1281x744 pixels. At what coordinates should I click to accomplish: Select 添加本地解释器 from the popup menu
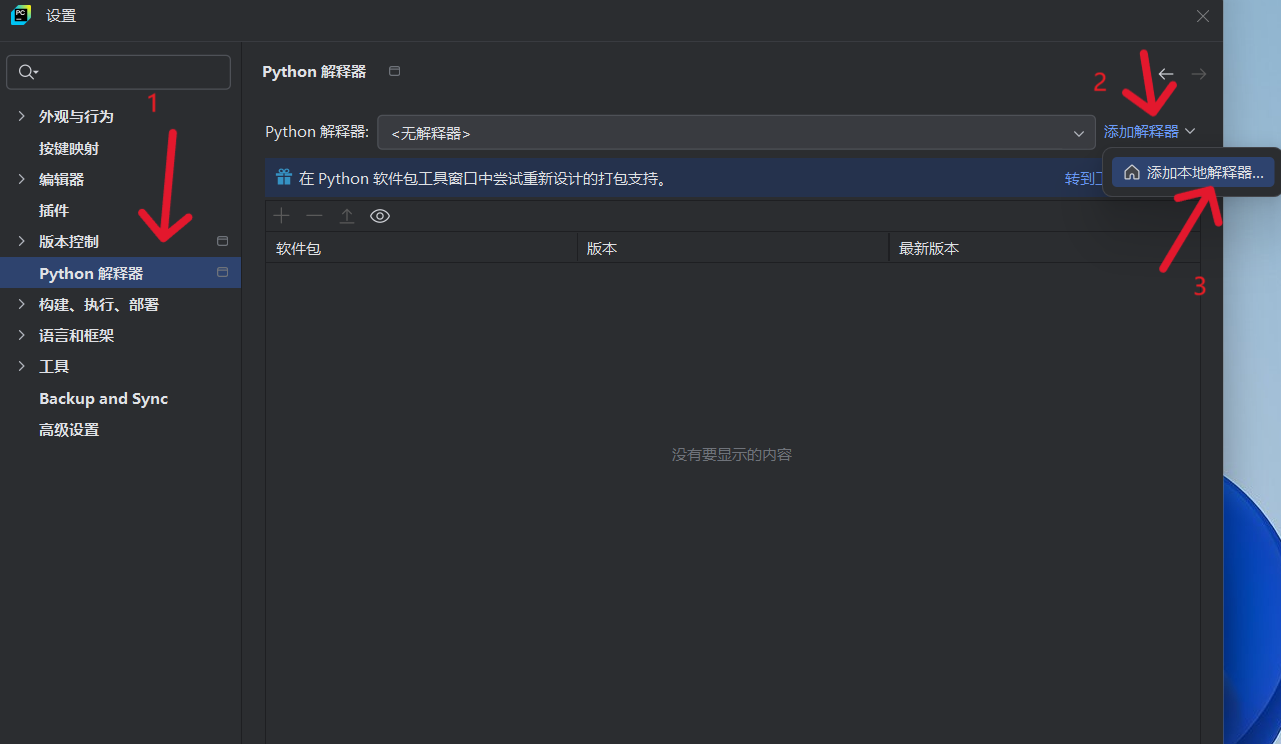click(x=1193, y=173)
